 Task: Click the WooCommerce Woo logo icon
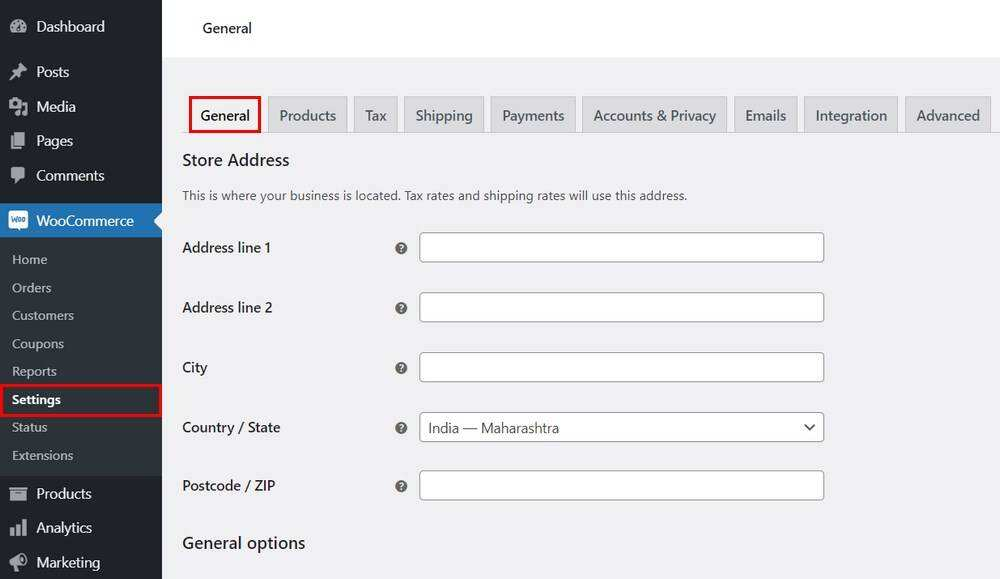point(18,220)
